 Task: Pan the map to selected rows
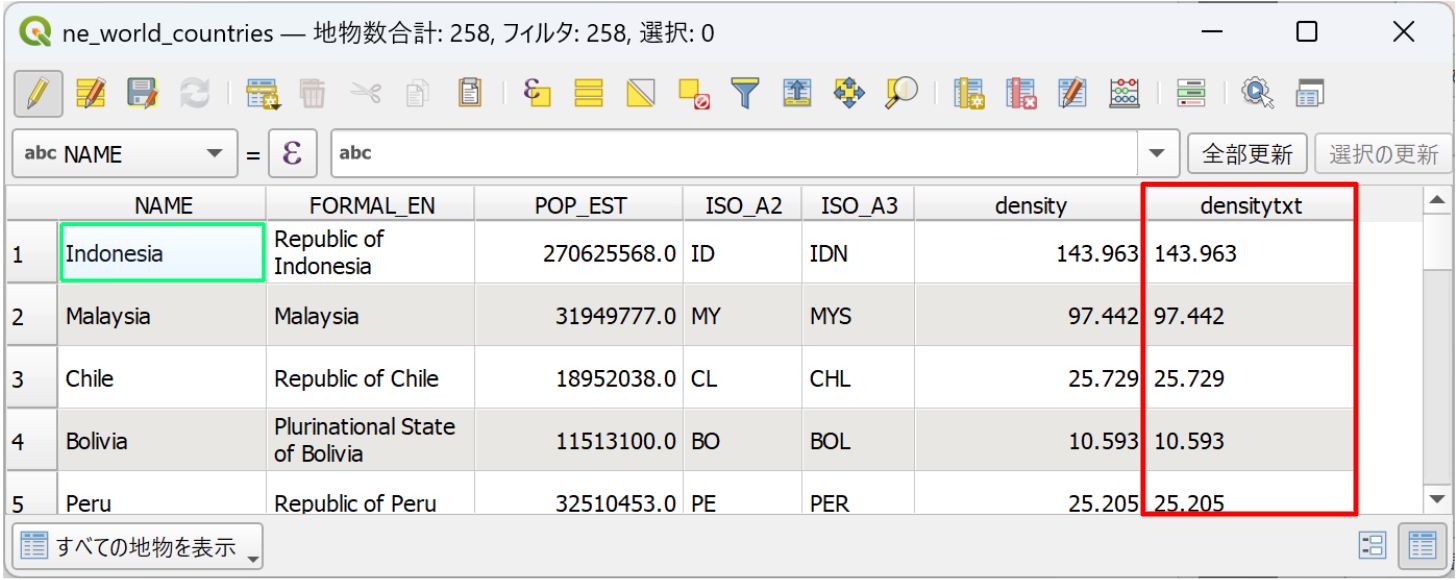coord(849,94)
